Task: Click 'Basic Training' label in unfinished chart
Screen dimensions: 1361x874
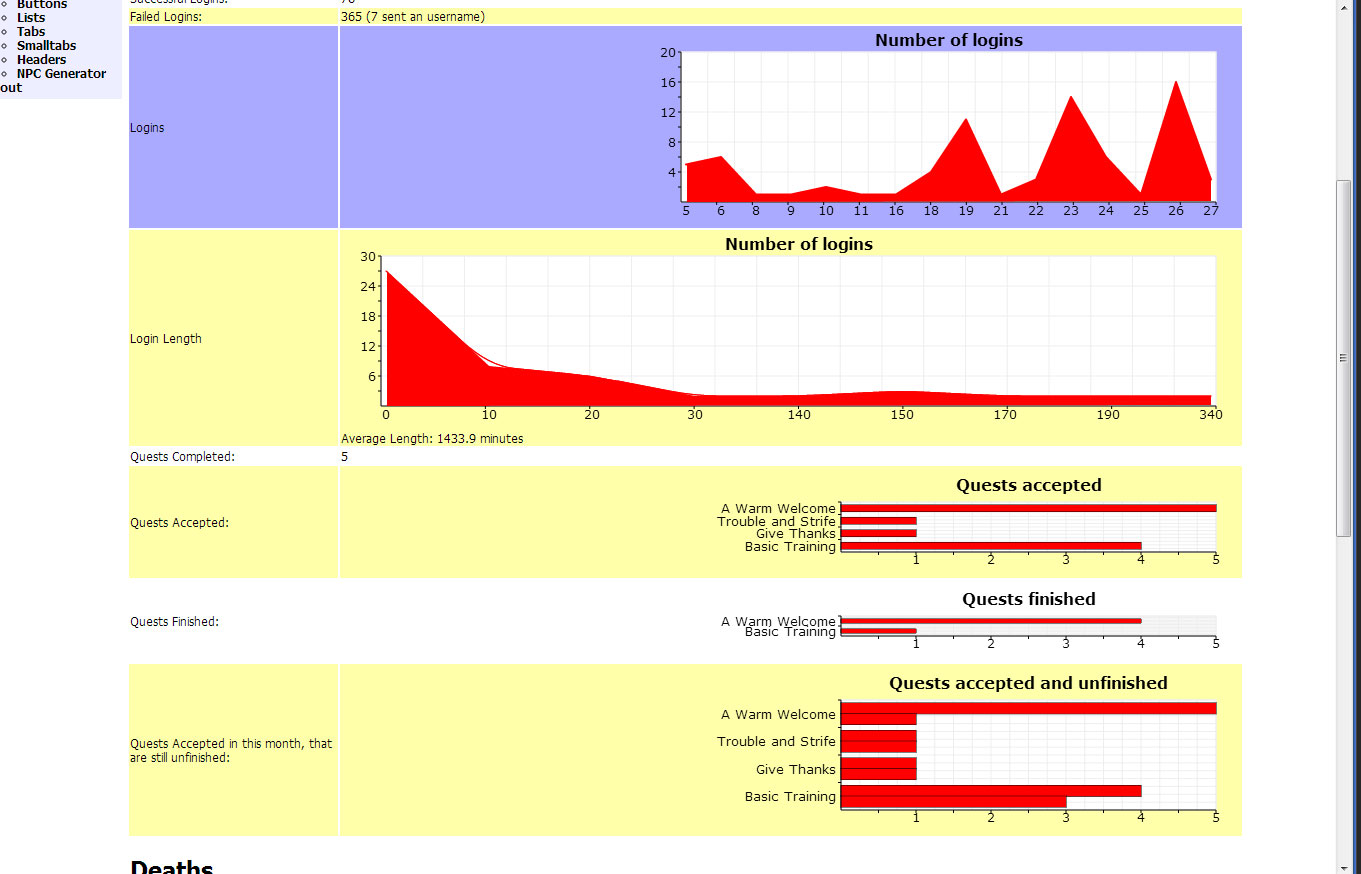Action: click(x=790, y=797)
